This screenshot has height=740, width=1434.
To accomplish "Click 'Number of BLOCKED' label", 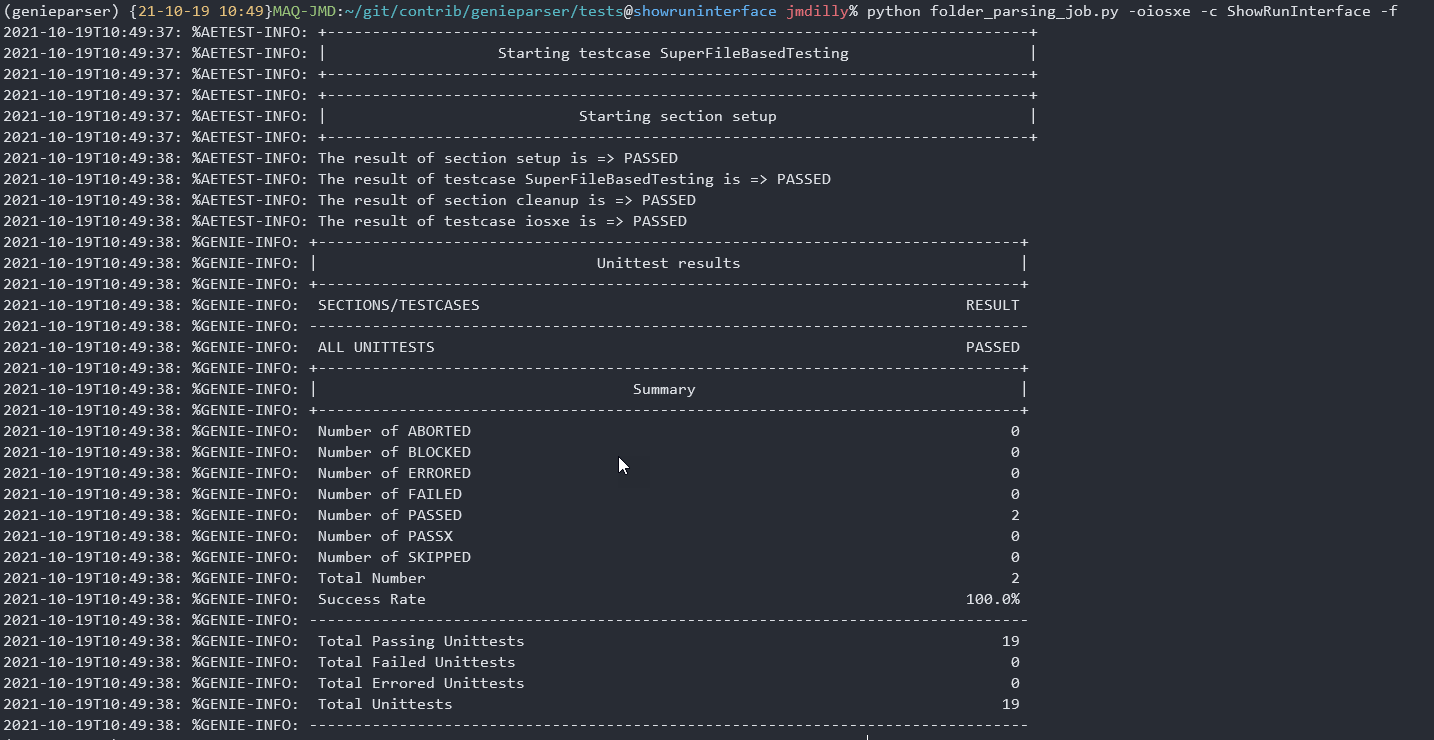I will [x=394, y=452].
